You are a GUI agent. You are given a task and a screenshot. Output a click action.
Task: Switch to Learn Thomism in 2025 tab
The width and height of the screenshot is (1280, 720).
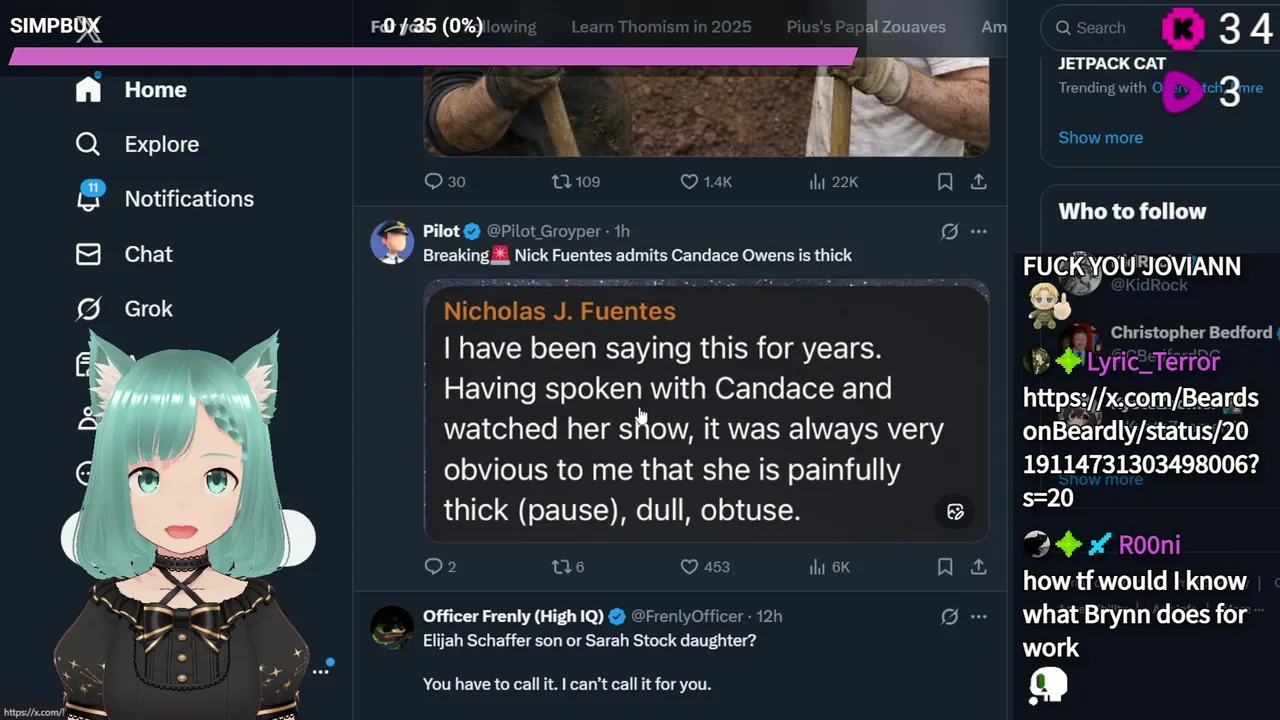(661, 27)
